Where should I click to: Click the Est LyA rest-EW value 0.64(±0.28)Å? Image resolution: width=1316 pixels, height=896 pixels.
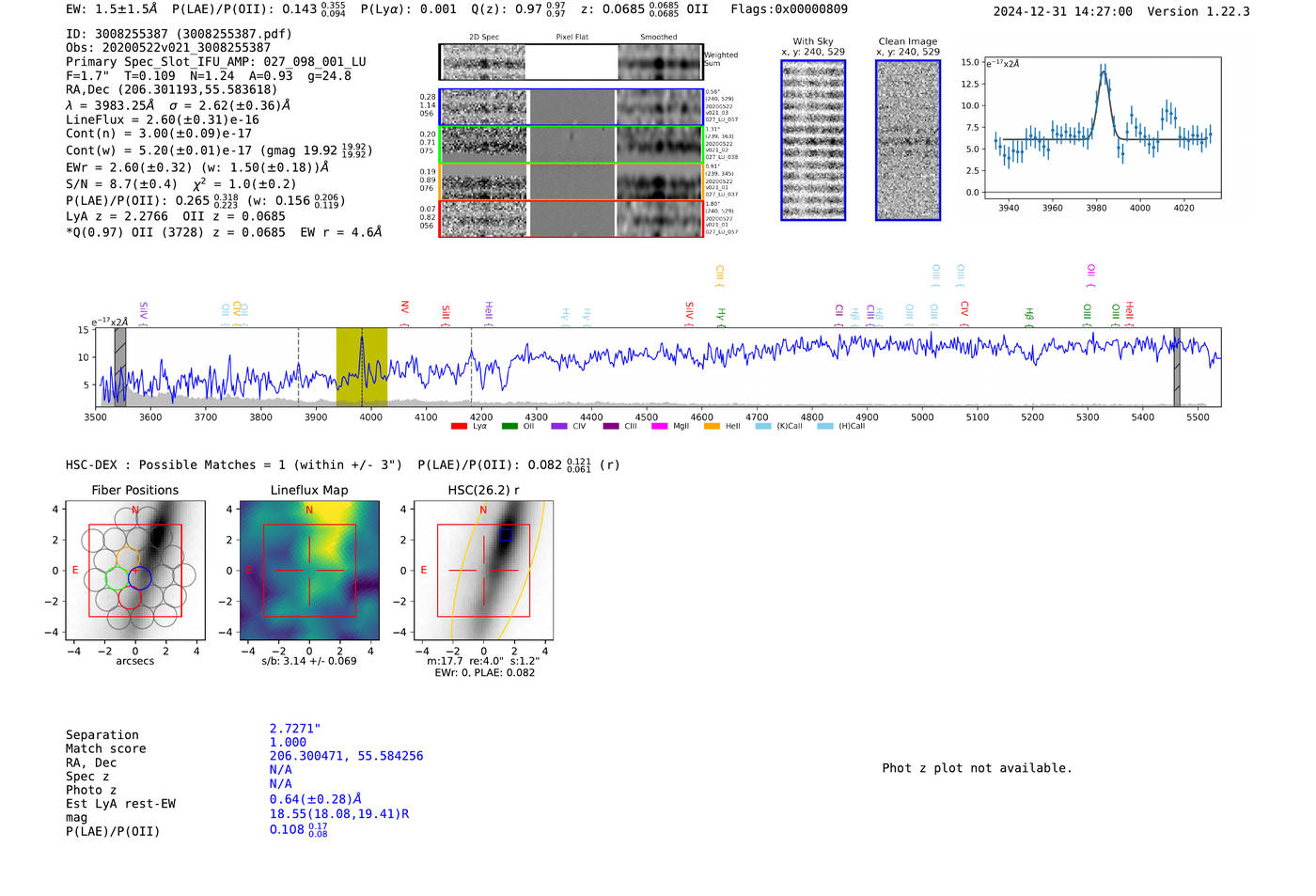(316, 799)
